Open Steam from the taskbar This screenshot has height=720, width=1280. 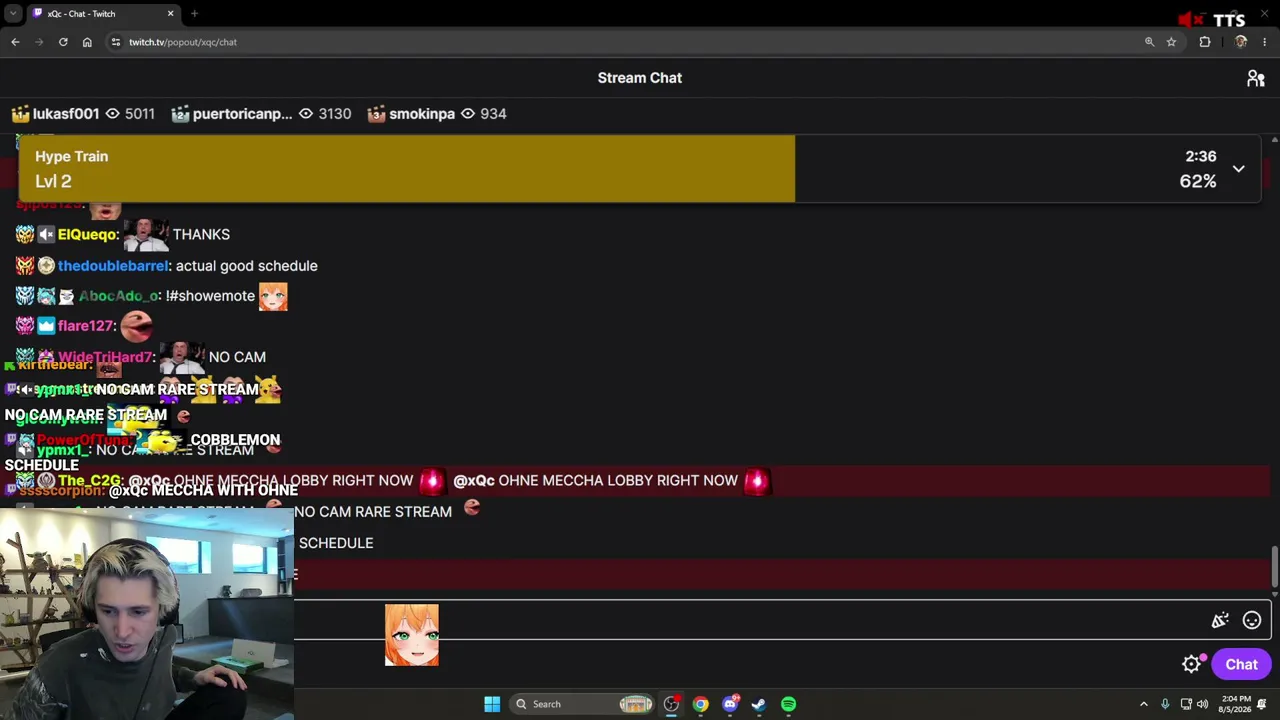759,704
